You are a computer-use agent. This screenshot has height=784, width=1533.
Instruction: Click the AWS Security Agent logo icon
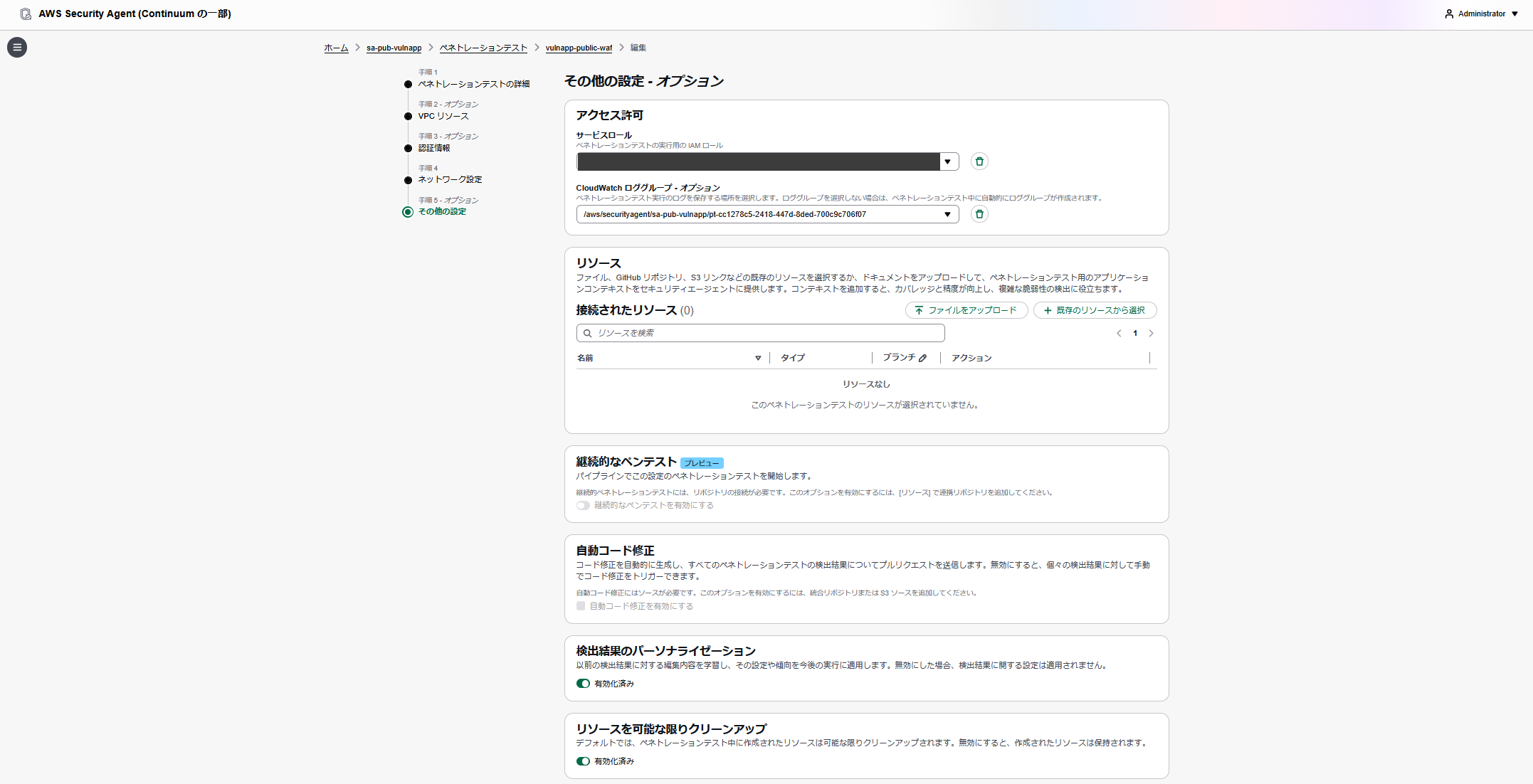tap(26, 14)
